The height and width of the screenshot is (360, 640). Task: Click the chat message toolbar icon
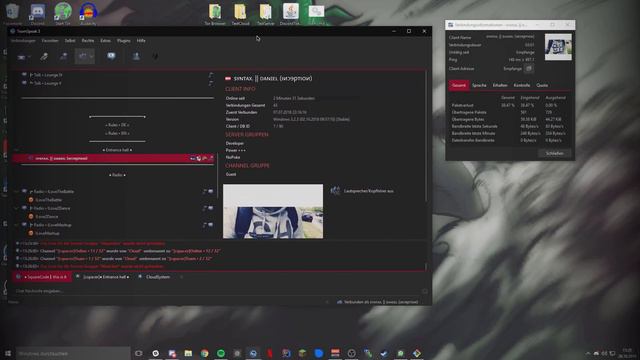[111, 56]
